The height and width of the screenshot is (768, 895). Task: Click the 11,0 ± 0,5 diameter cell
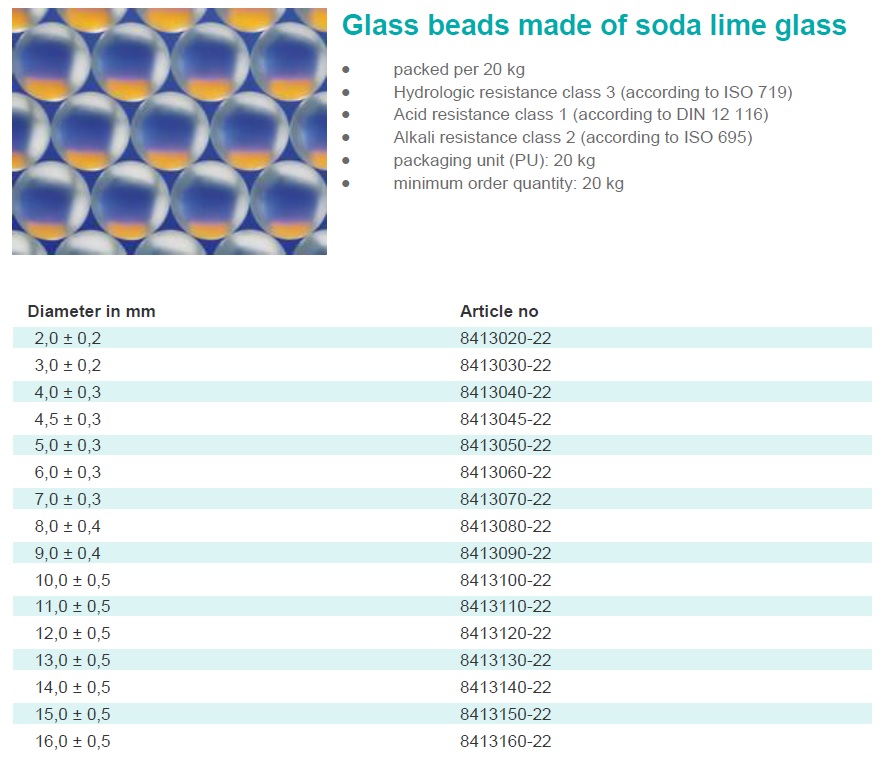tap(72, 606)
